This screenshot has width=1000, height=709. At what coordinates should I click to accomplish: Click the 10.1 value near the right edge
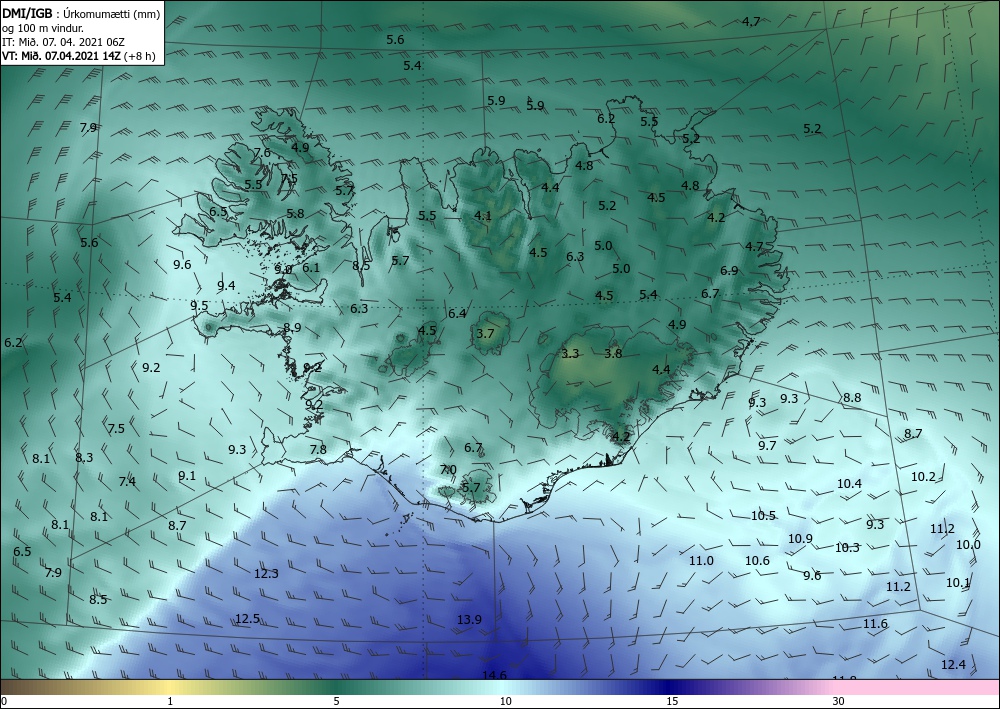coord(958,583)
